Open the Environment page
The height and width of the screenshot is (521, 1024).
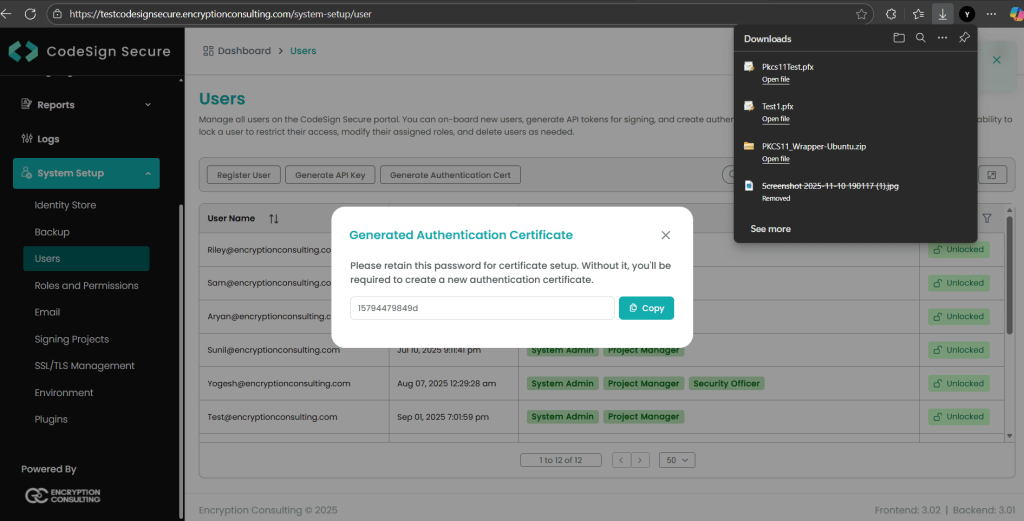tap(64, 392)
